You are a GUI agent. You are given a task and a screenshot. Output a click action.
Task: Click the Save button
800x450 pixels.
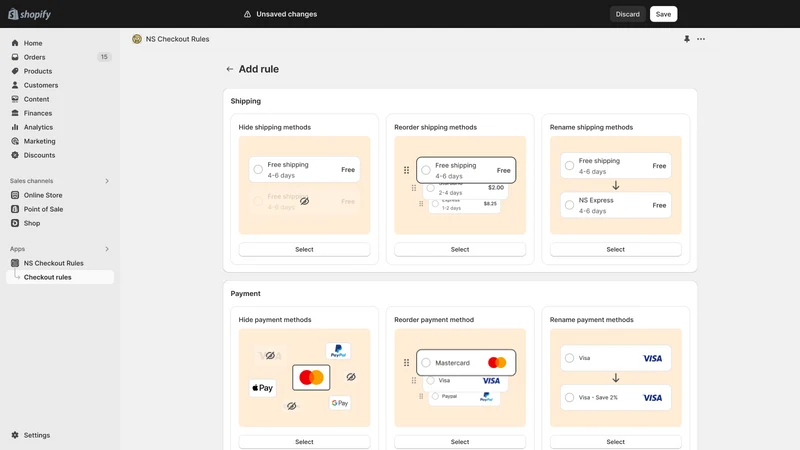click(663, 14)
